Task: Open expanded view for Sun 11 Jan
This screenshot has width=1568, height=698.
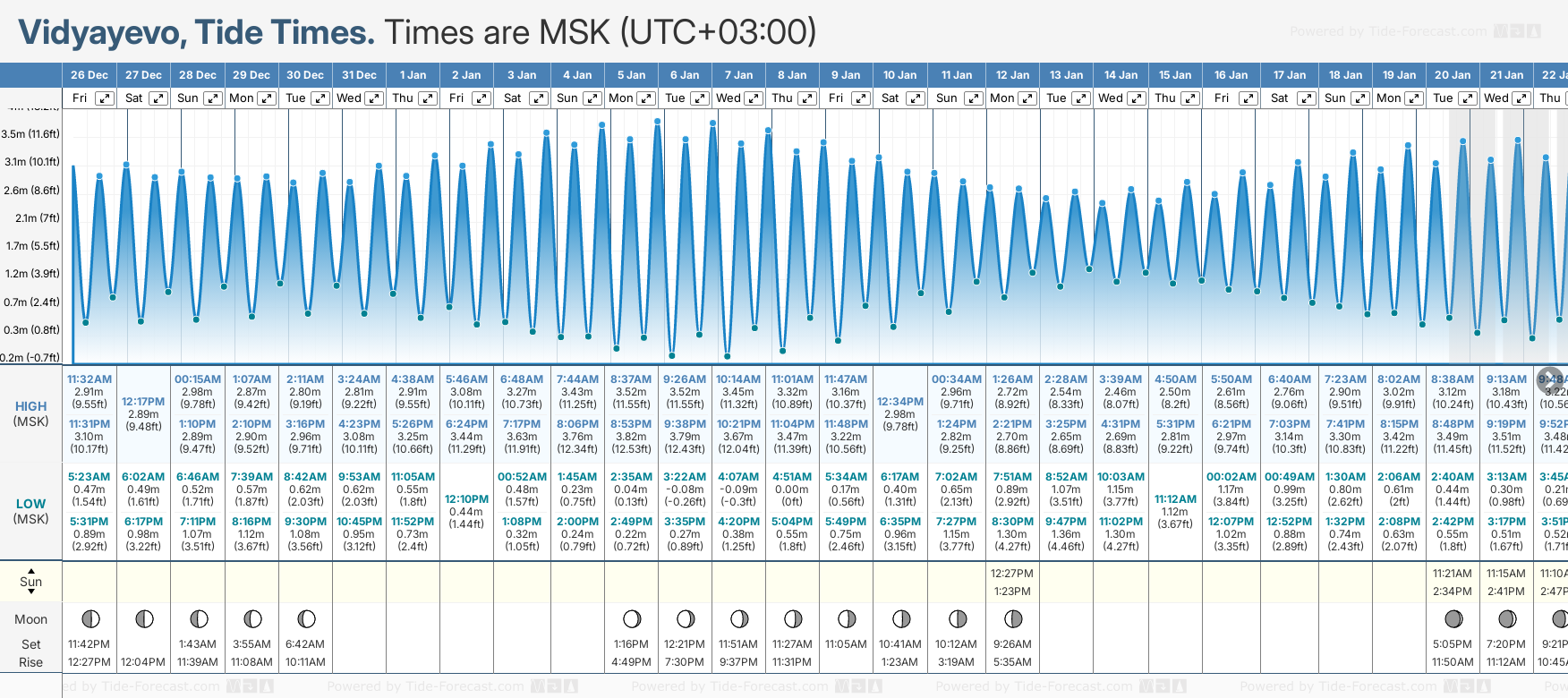Action: 973,98
